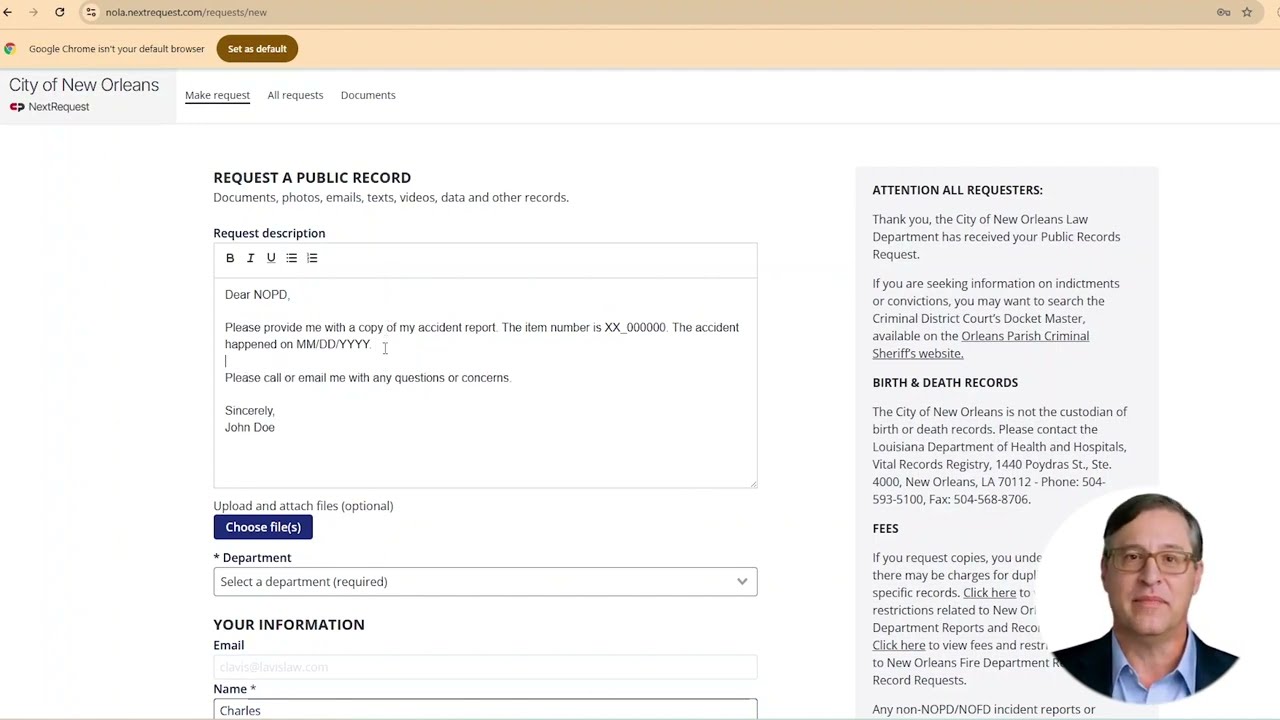The width and height of the screenshot is (1280, 720).
Task: Click the 'Please call or email me' line
Action: (367, 378)
